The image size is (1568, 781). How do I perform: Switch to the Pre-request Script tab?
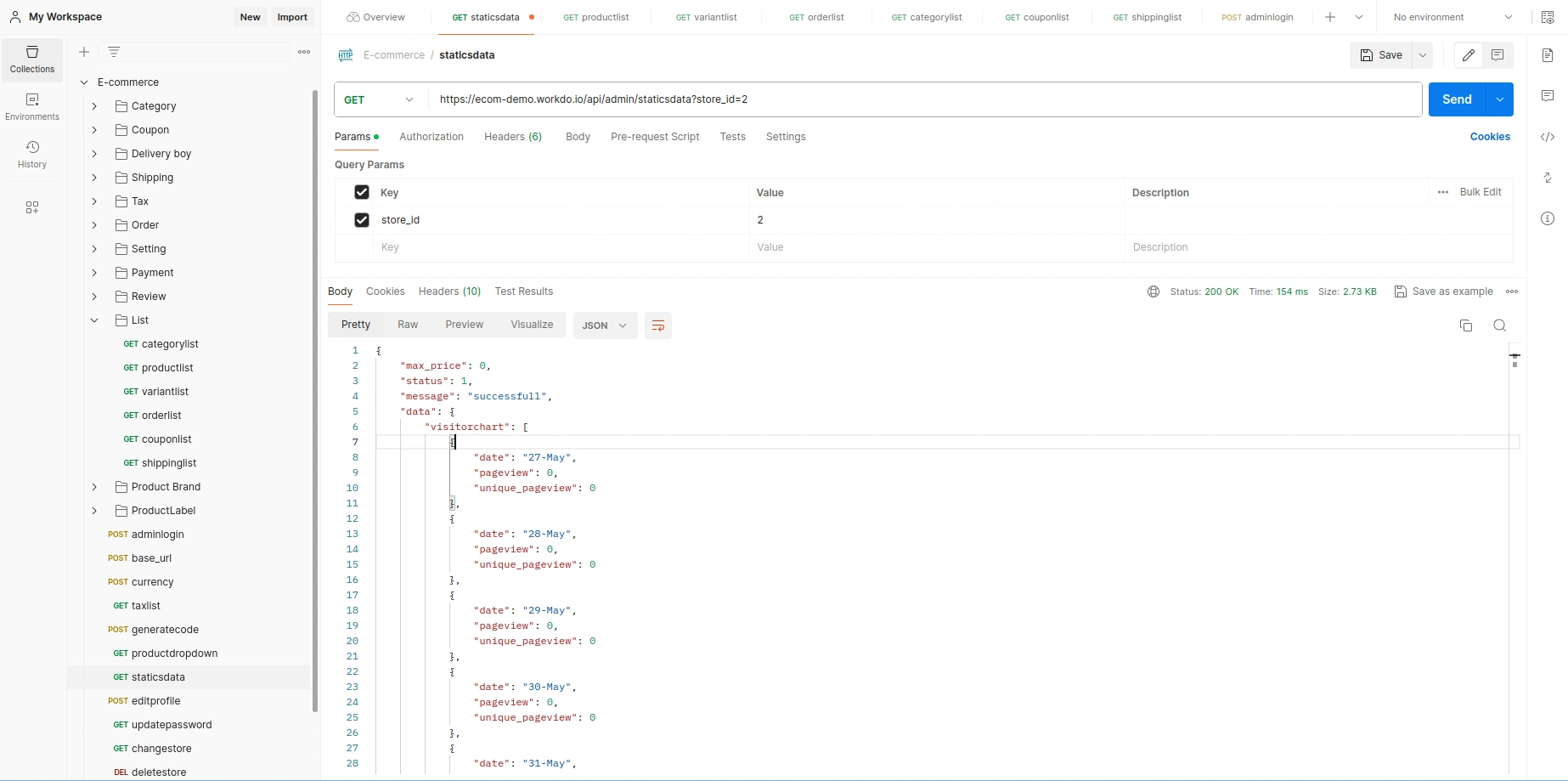point(655,137)
